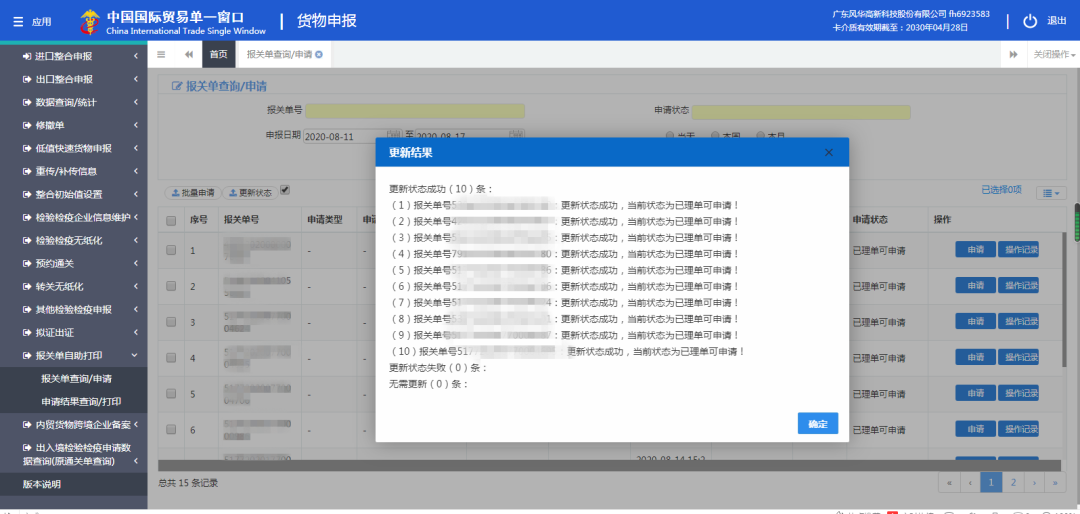Select the 本周 radio button
Image resolution: width=1080 pixels, height=514 pixels.
pos(716,136)
